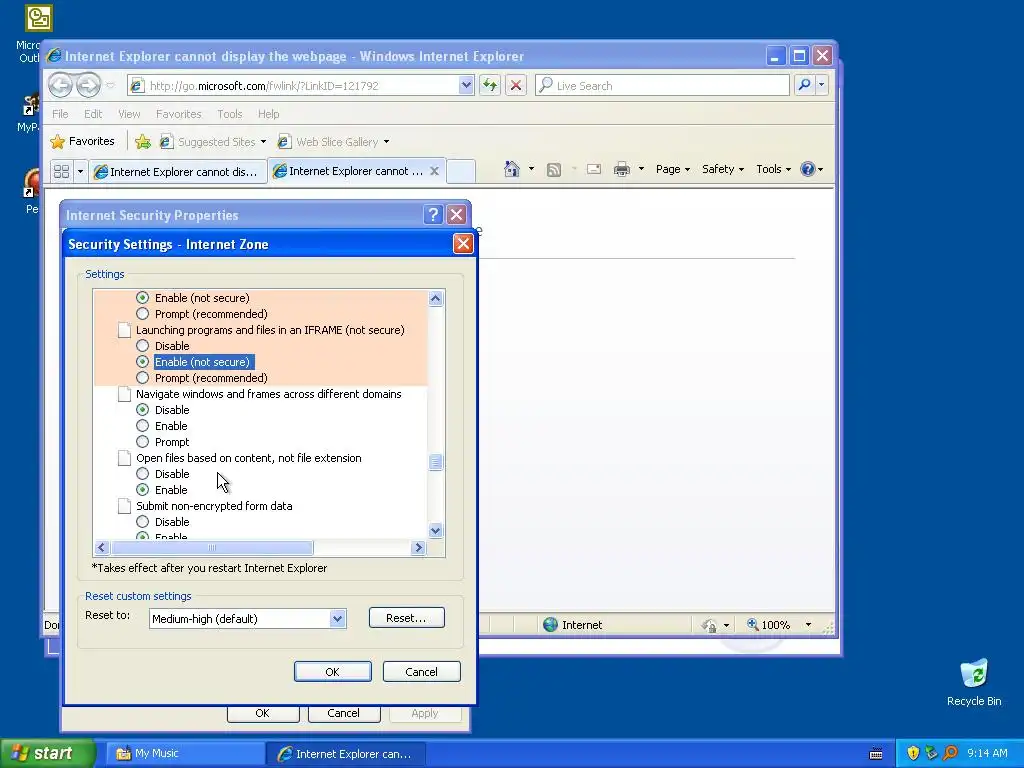This screenshot has width=1024, height=768.
Task: Select Disable for Submit non-encrypted form data
Action: tap(142, 521)
